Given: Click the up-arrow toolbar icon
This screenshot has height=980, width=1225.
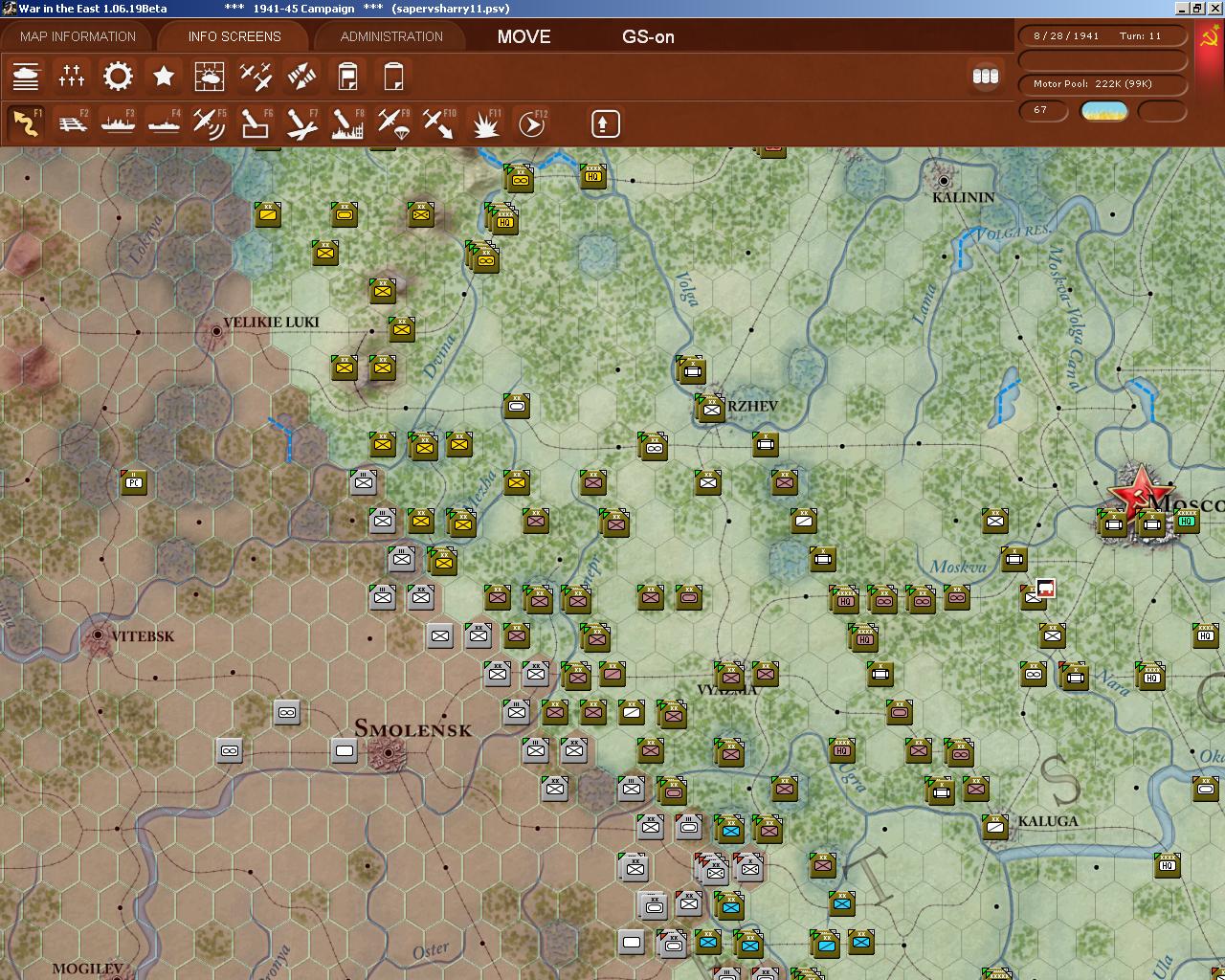Looking at the screenshot, I should [x=605, y=123].
